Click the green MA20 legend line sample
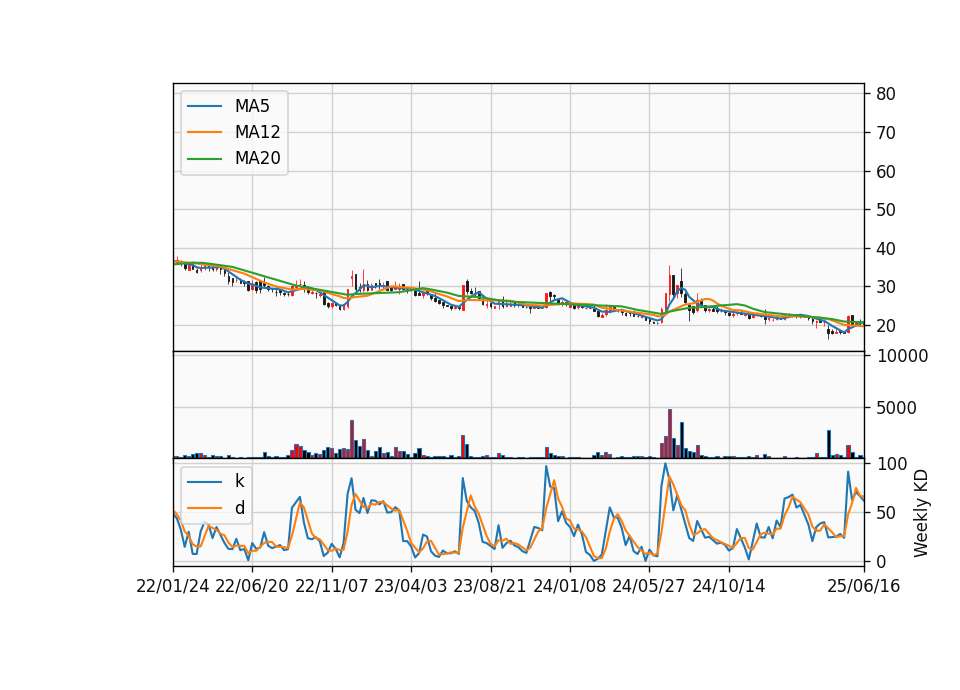This screenshot has height=690, width=960. click(x=204, y=158)
